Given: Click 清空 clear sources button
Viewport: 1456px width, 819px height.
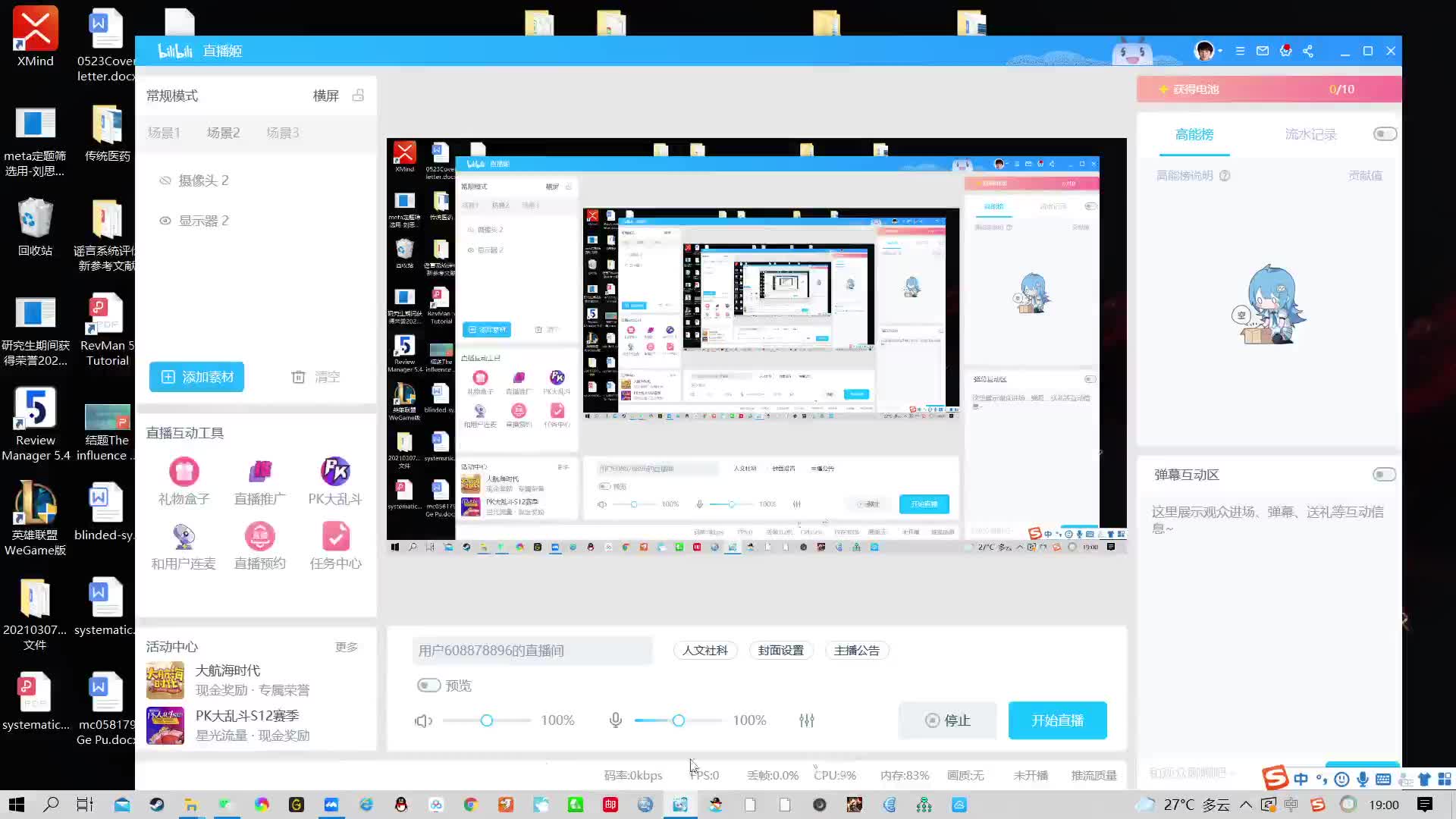Looking at the screenshot, I should click(315, 377).
